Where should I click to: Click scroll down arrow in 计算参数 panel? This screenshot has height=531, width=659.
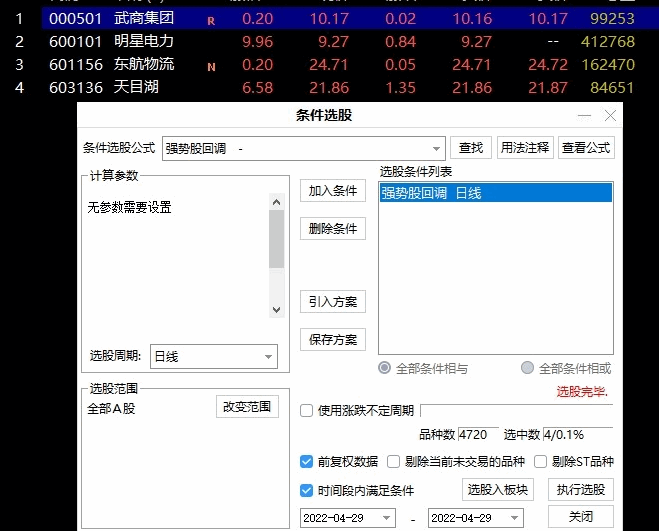point(277,310)
